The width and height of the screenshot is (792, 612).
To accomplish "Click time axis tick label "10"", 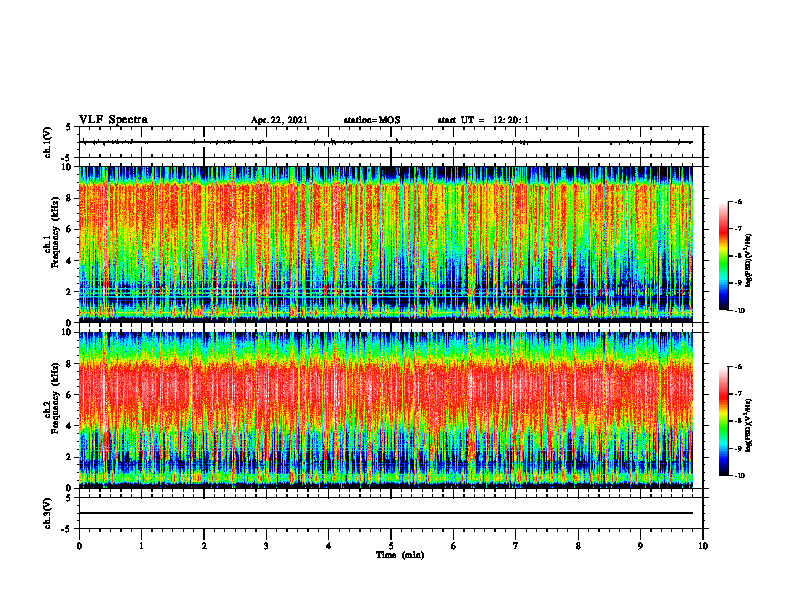I will [703, 546].
